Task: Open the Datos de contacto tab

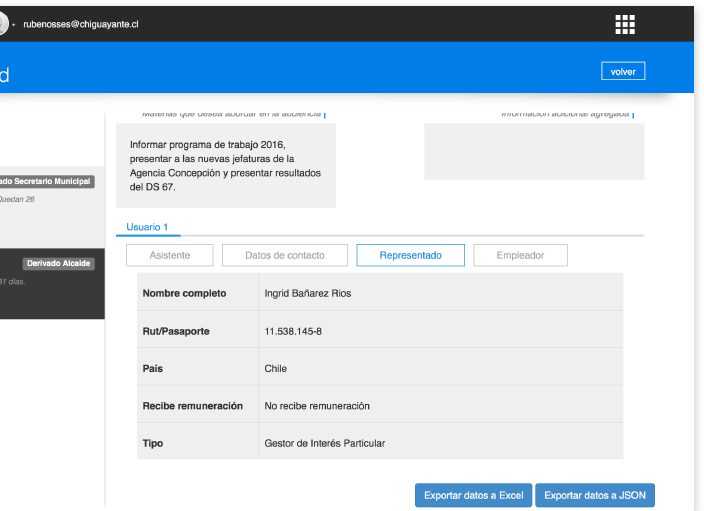Action: (x=285, y=256)
